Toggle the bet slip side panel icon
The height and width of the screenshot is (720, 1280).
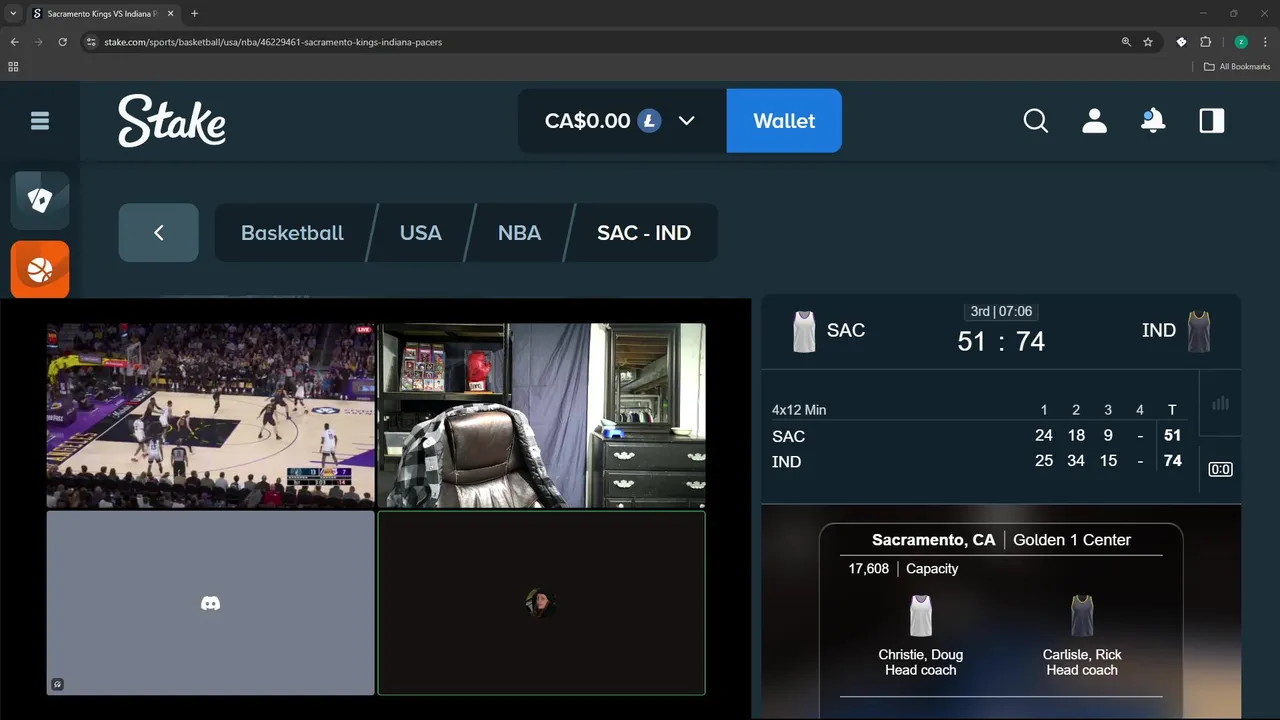[x=1212, y=121]
